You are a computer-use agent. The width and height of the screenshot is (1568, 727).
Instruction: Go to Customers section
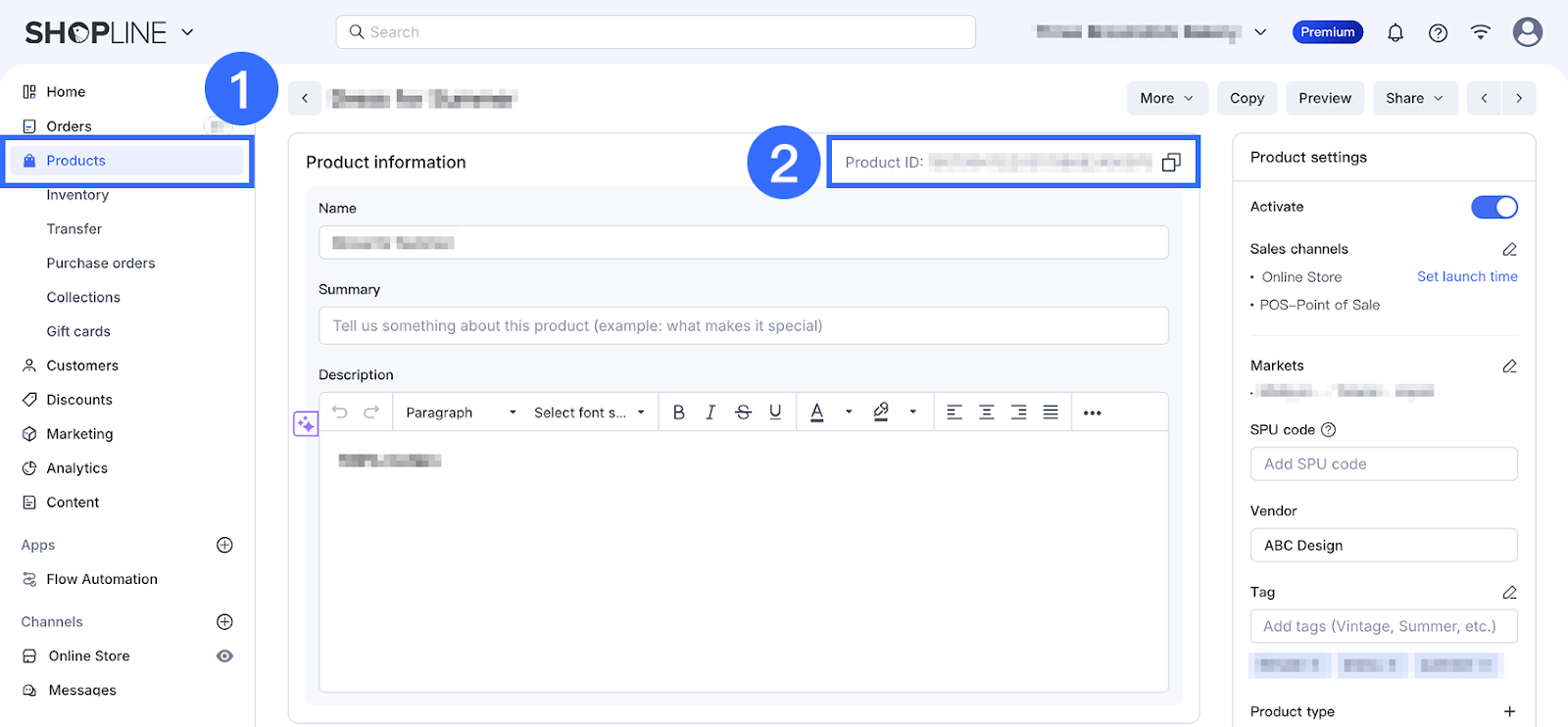pos(82,365)
